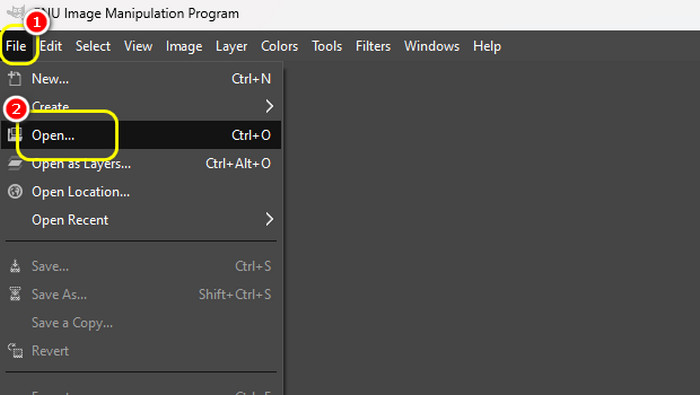700x395 pixels.
Task: Open the Colors menu
Action: 279,46
